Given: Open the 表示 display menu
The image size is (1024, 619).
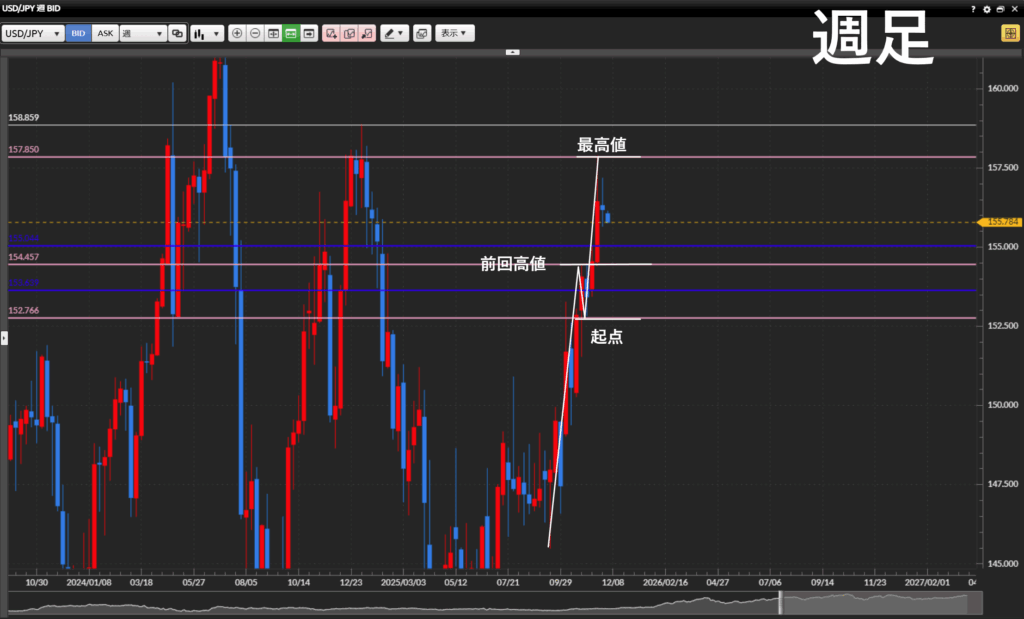Looking at the screenshot, I should click(x=454, y=33).
